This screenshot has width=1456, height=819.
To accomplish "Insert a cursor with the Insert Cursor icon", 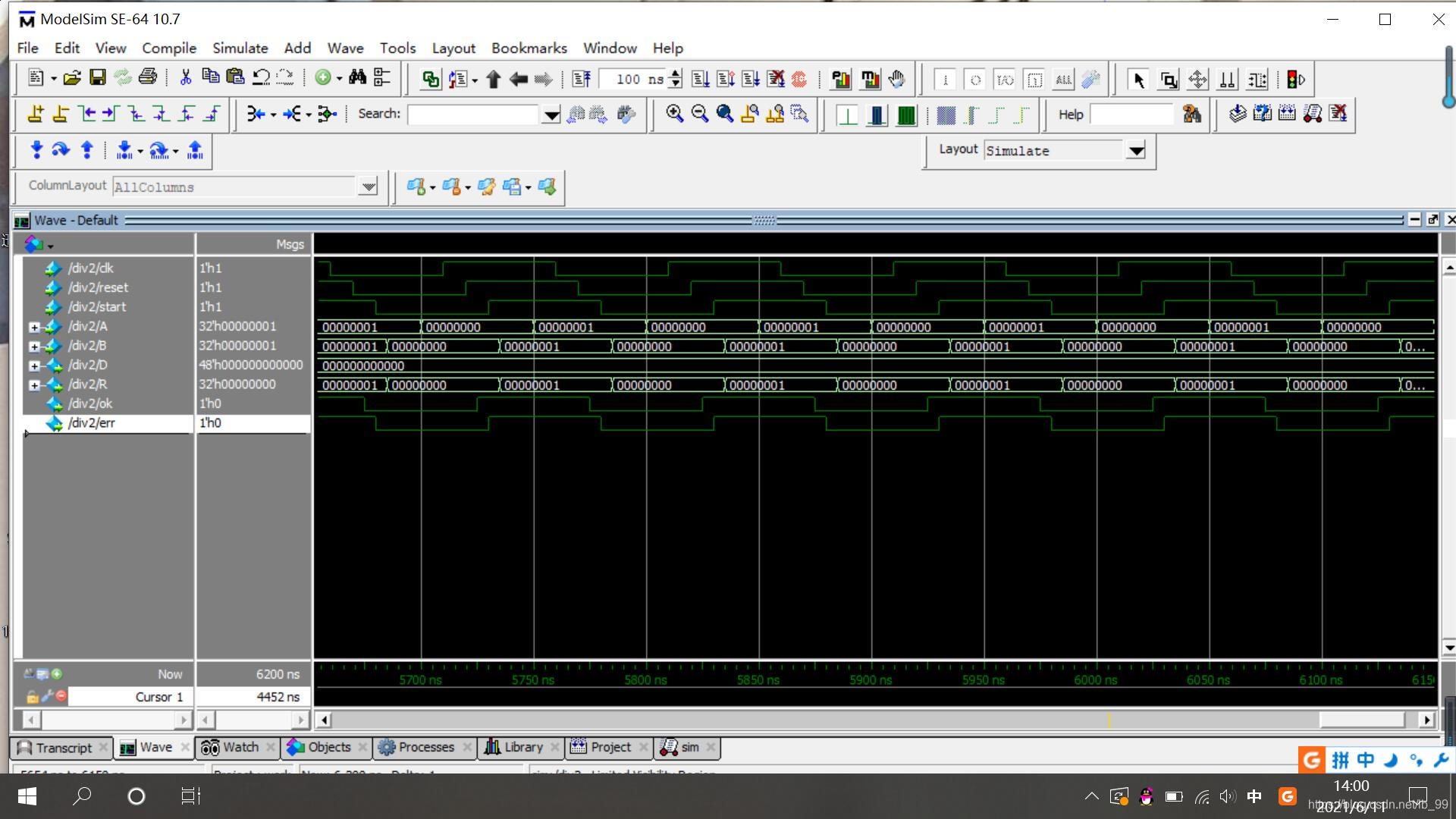I will [35, 114].
